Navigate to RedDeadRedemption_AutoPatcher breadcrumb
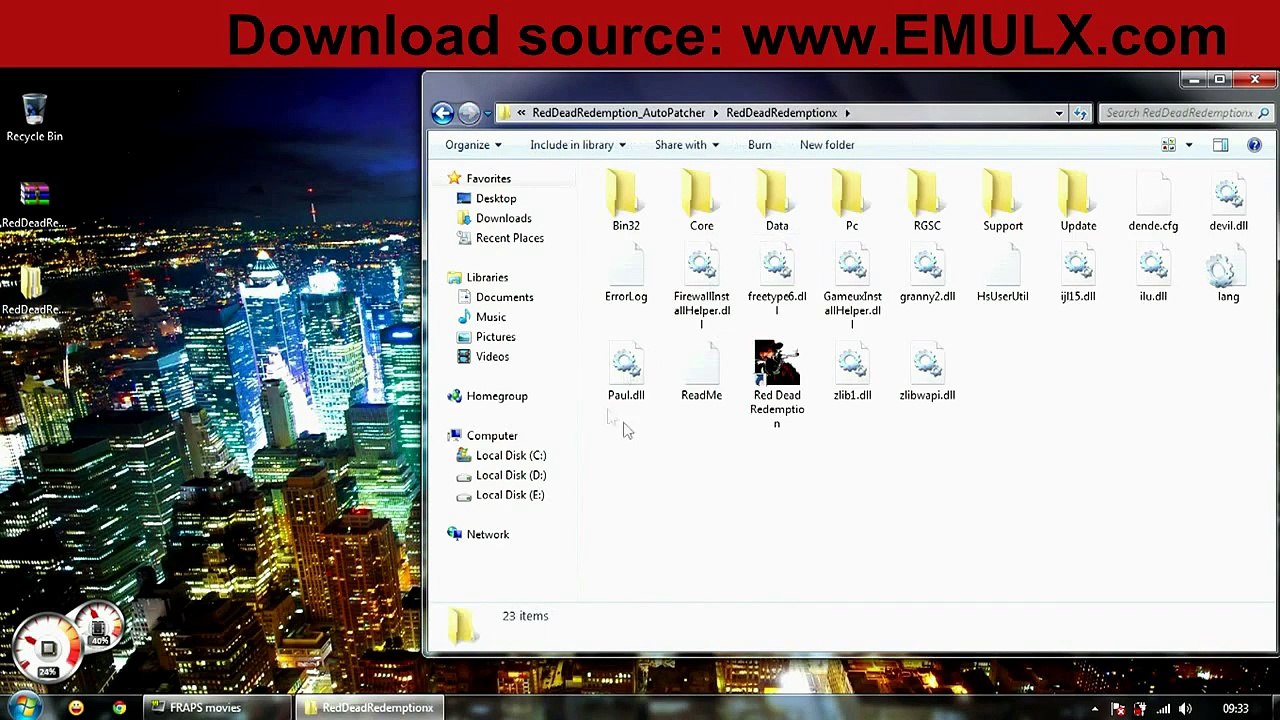The height and width of the screenshot is (720, 1280). click(618, 113)
